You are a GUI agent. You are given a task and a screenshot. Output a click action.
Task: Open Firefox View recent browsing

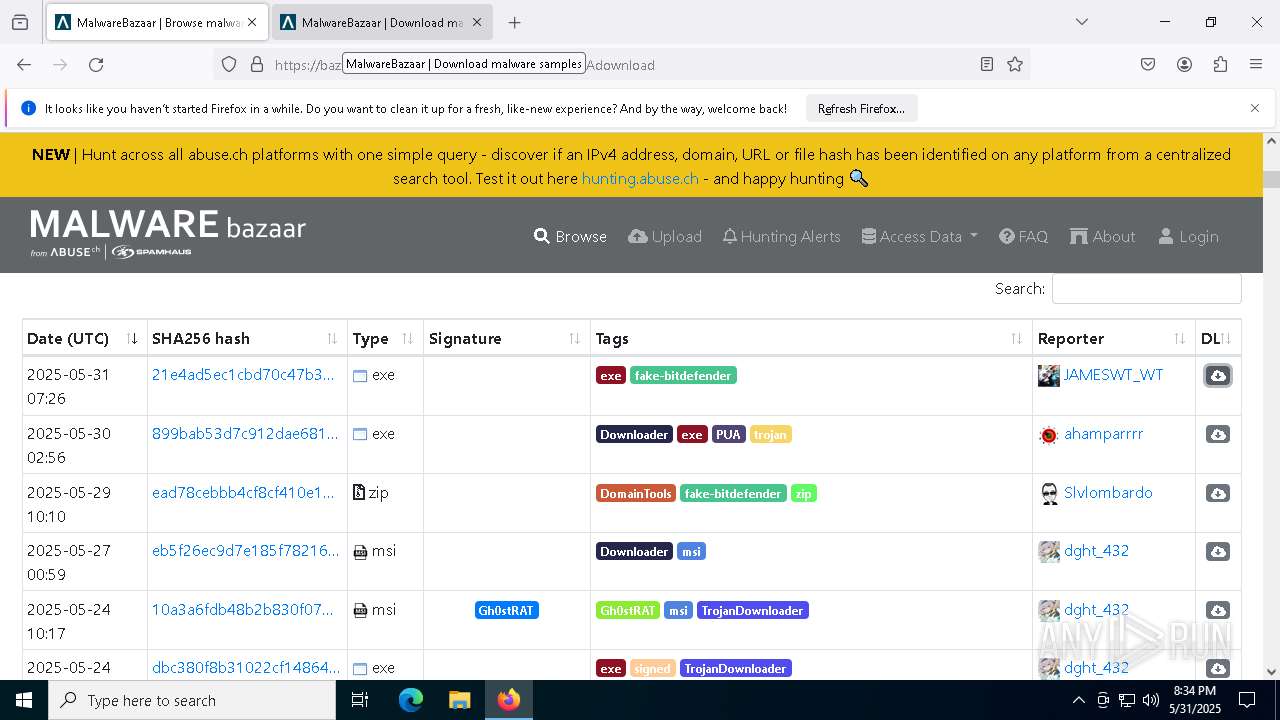tap(20, 22)
